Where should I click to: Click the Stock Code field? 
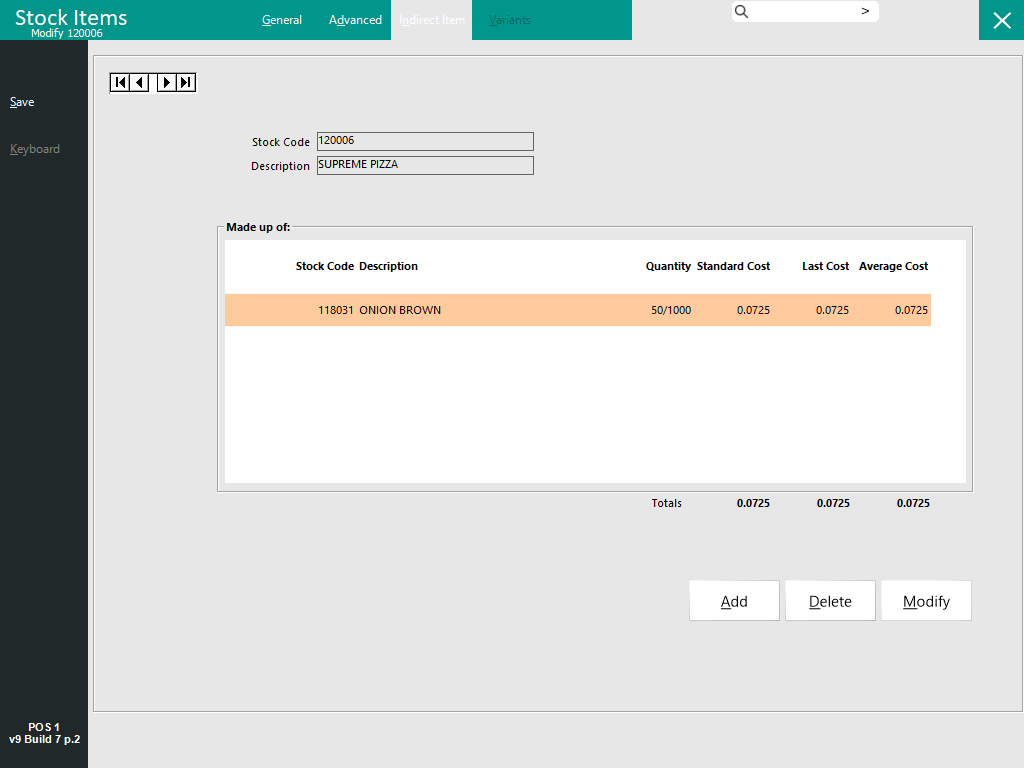coord(425,141)
